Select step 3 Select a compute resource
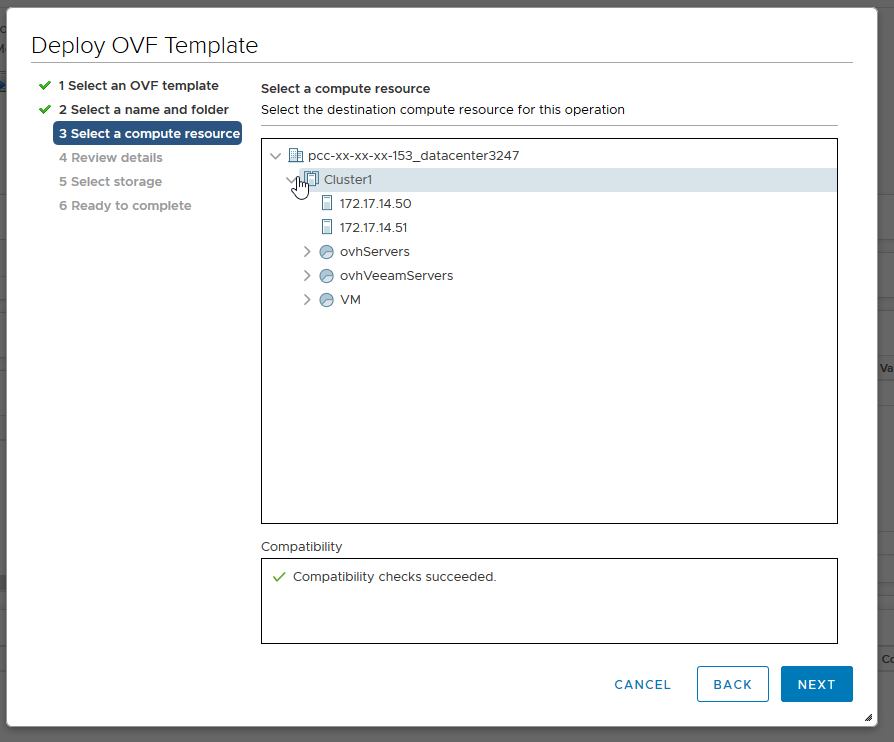 pos(148,134)
